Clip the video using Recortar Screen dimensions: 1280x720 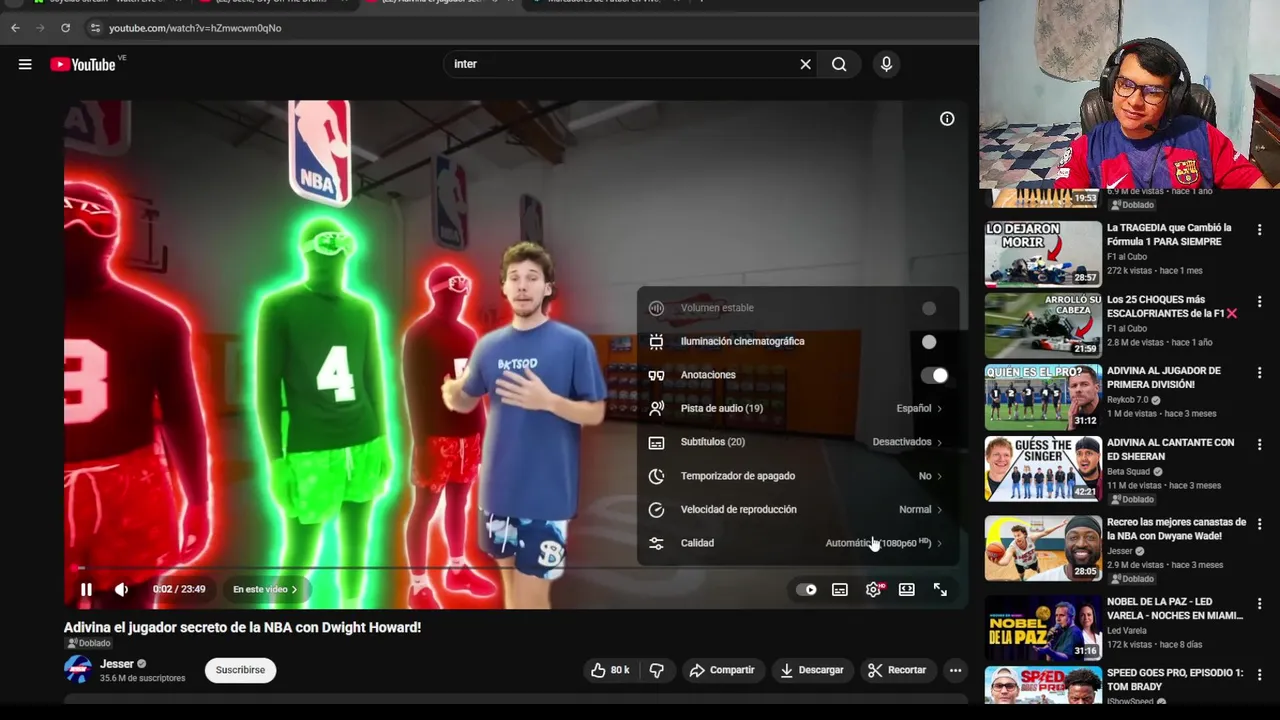click(897, 670)
